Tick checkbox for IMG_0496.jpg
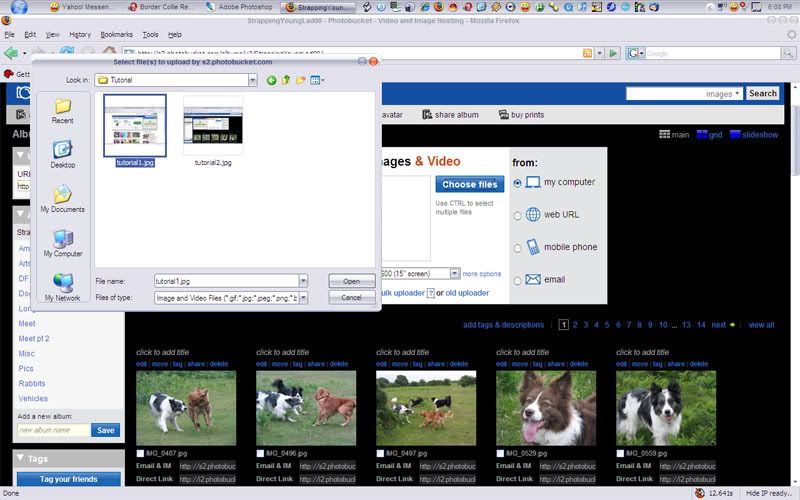Image resolution: width=800 pixels, height=500 pixels. coord(260,453)
